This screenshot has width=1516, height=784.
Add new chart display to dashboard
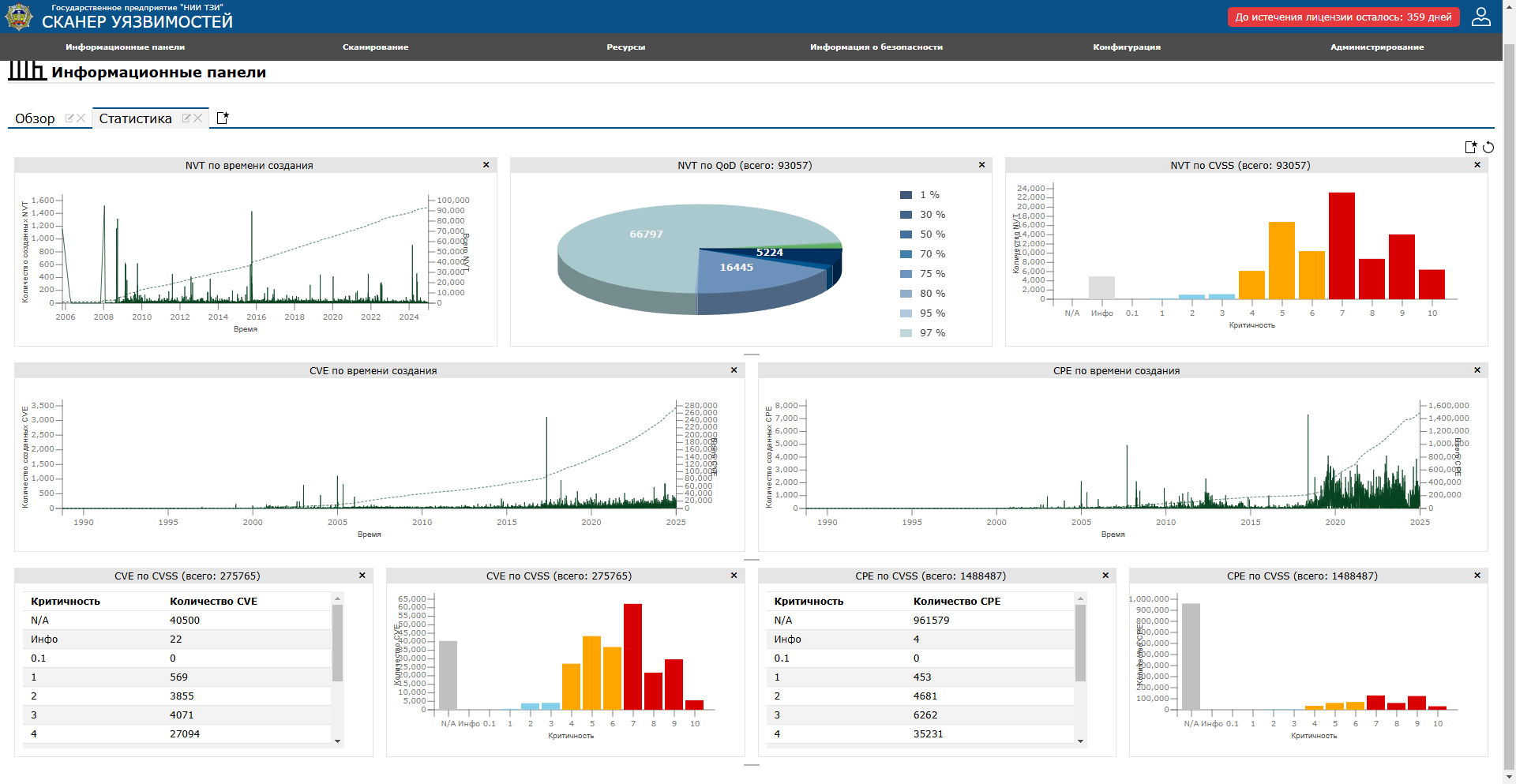coord(1470,148)
